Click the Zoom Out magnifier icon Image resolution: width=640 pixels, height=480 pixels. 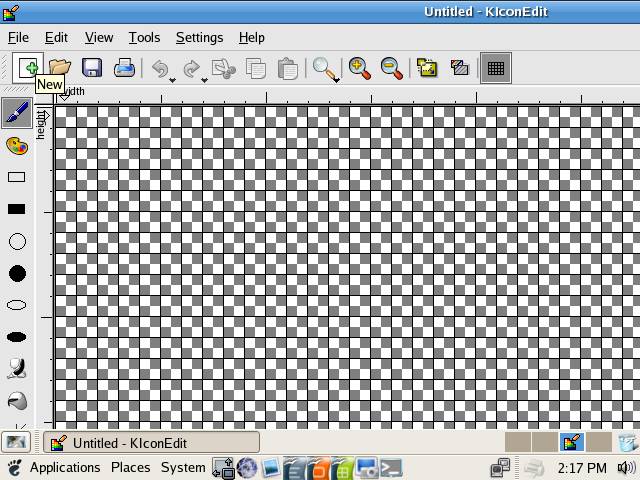coord(392,68)
